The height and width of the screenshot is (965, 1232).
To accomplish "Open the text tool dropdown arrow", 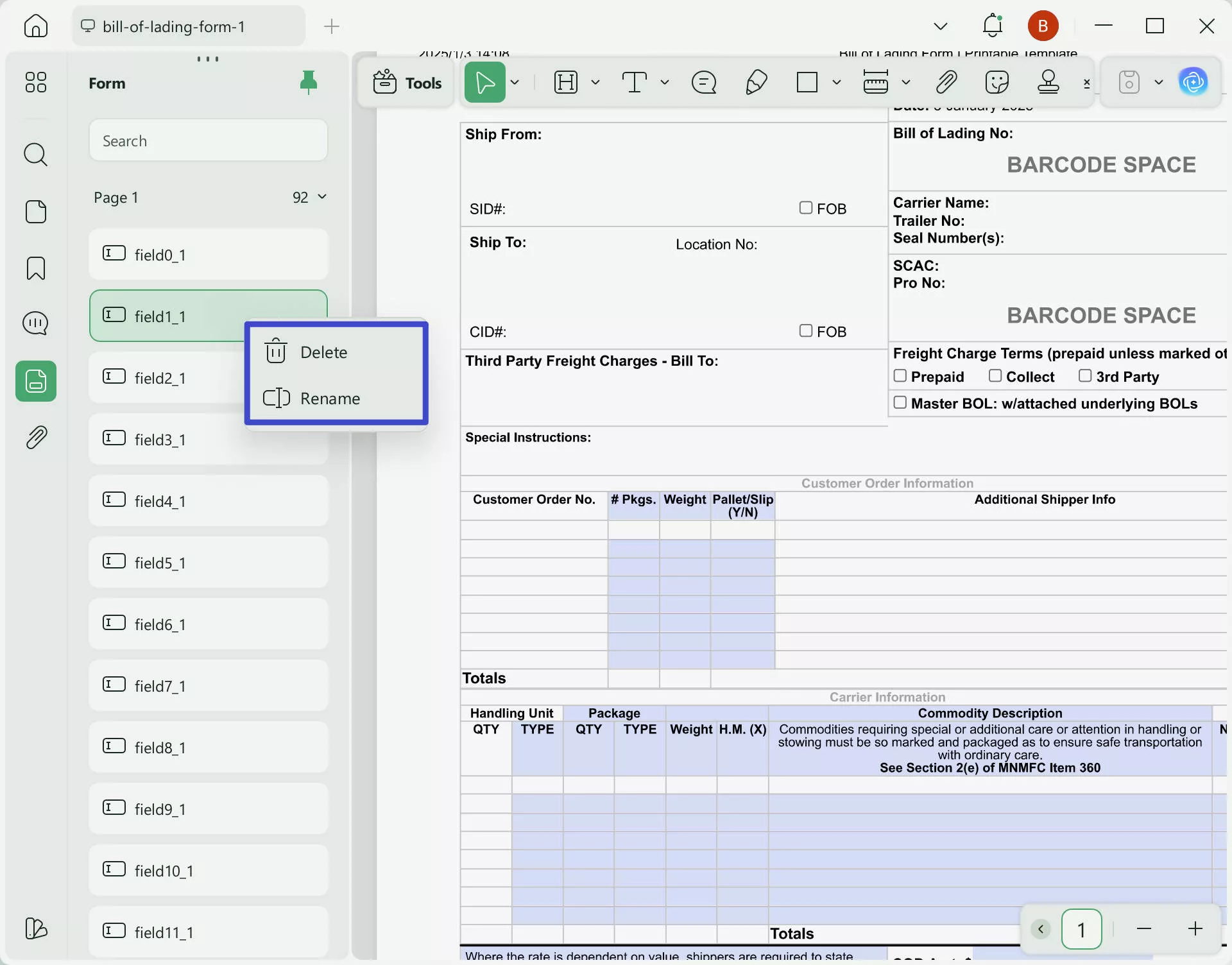I will tap(665, 82).
